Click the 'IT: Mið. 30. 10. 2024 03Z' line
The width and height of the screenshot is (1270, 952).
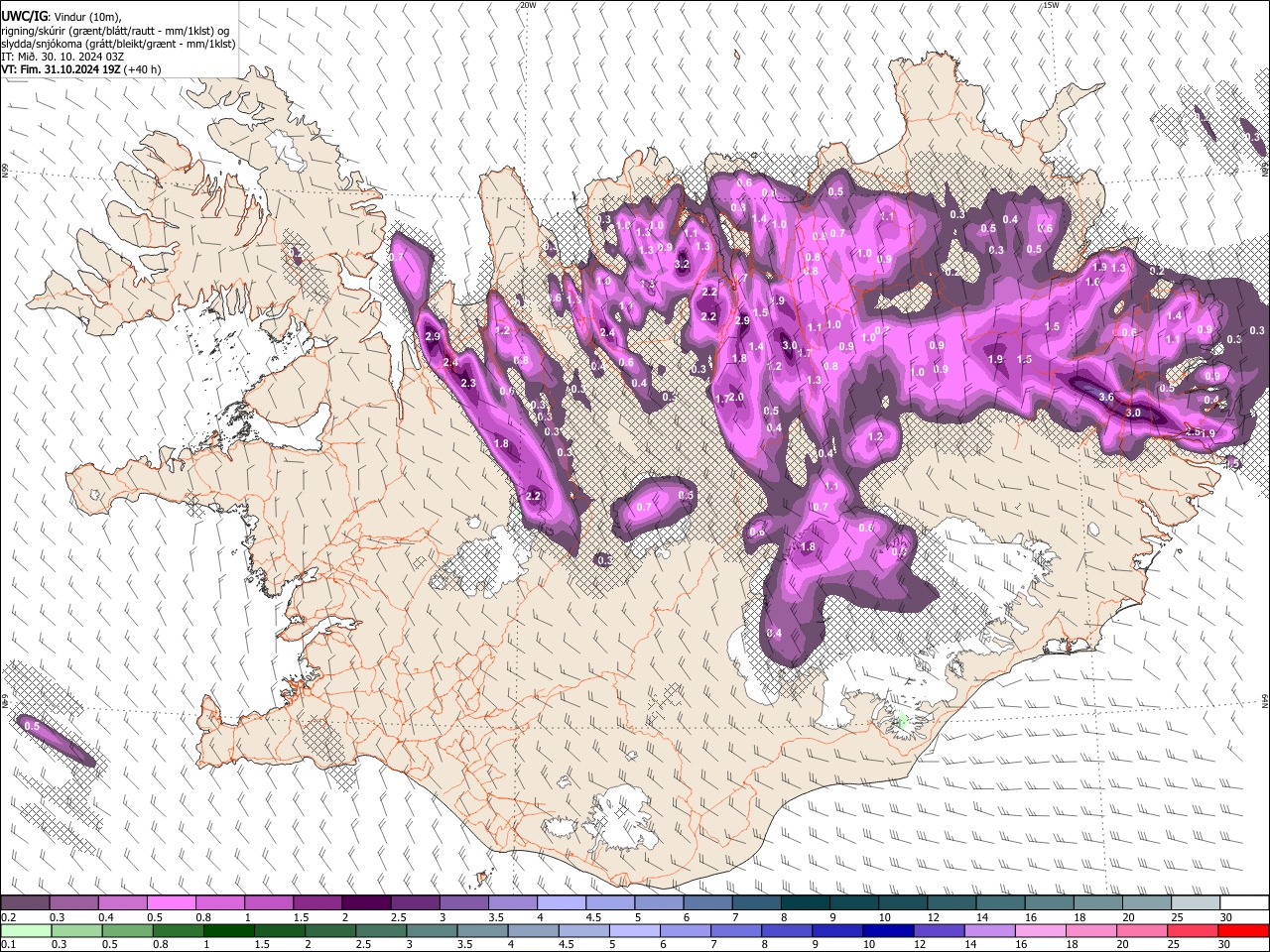point(63,57)
